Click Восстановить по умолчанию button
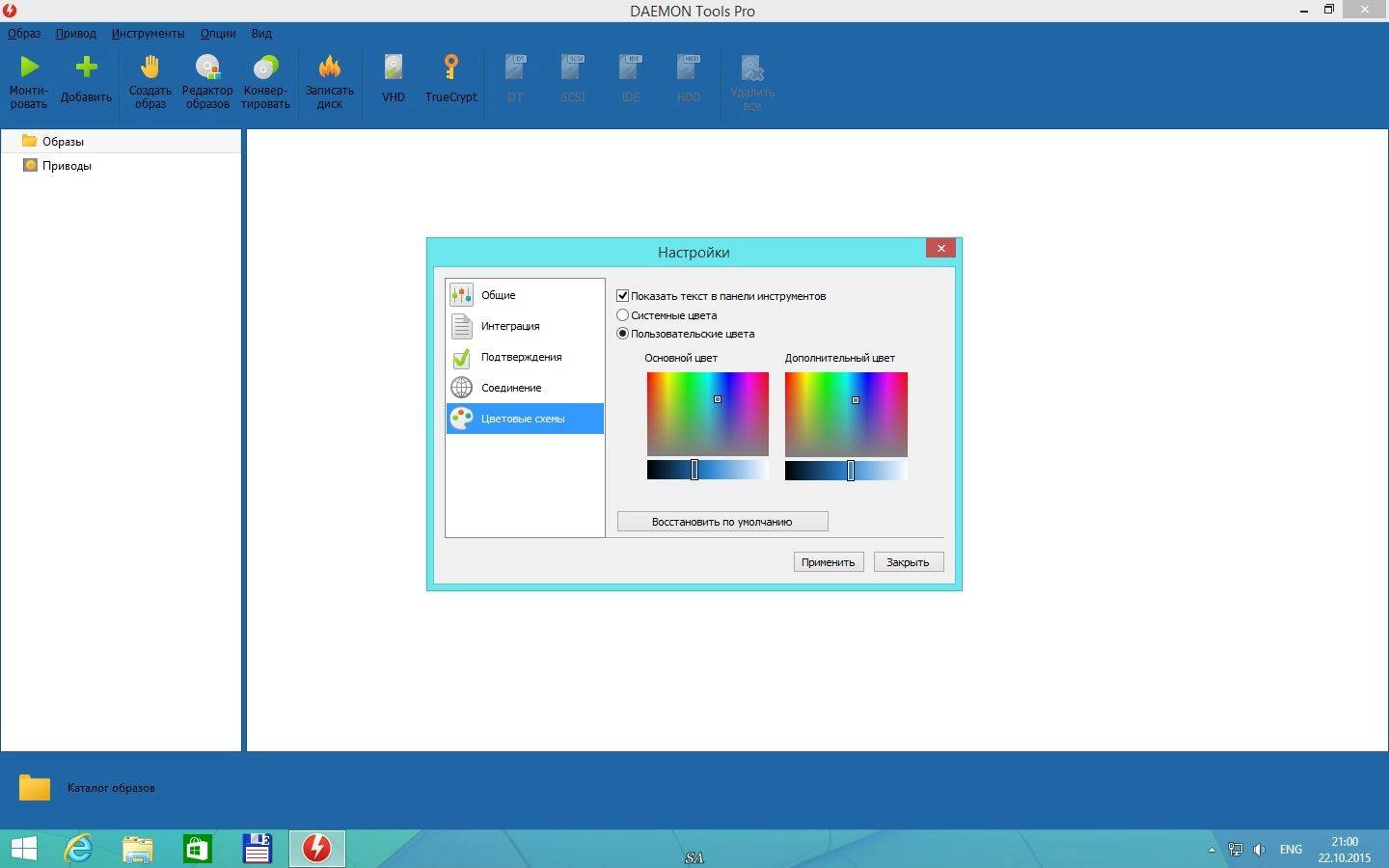The image size is (1389, 868). click(722, 522)
